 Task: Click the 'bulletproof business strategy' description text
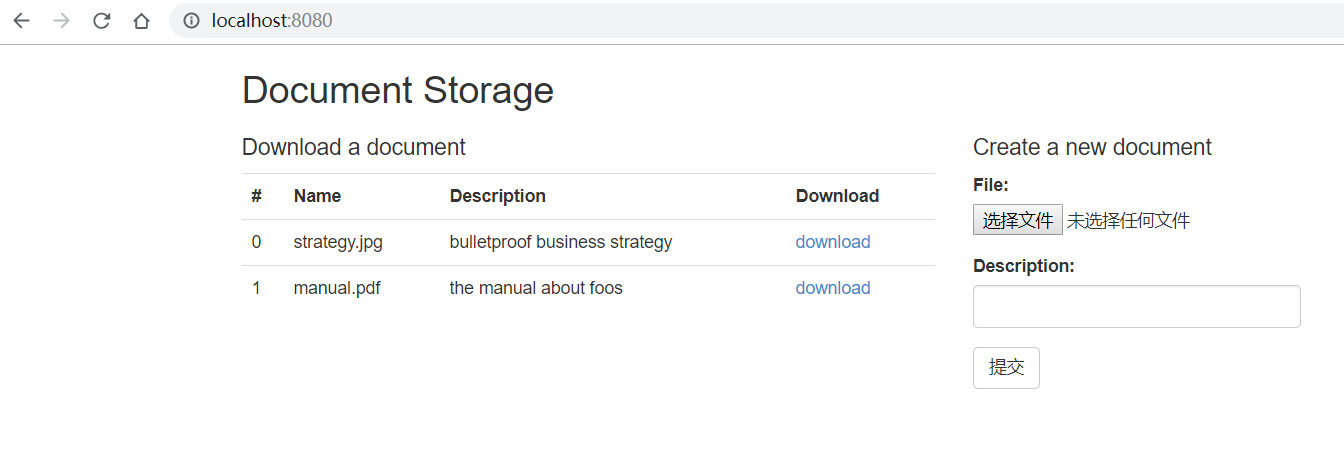560,242
